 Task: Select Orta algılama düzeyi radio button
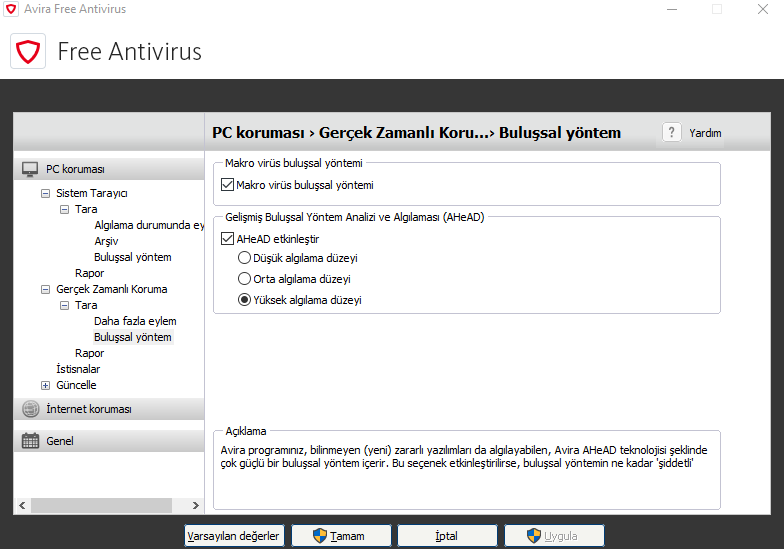coord(244,278)
